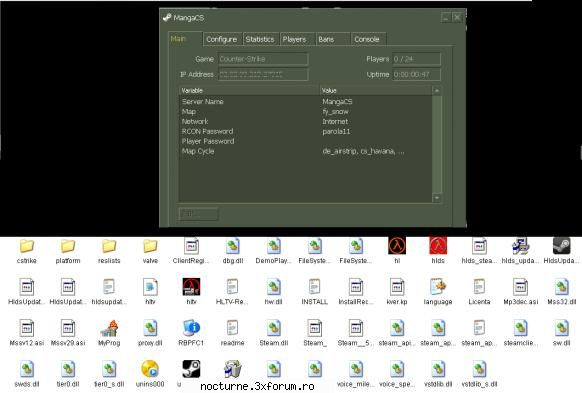Open the RBPFC1 info icon
Screen dimensions: 582x393
[x=191, y=328]
